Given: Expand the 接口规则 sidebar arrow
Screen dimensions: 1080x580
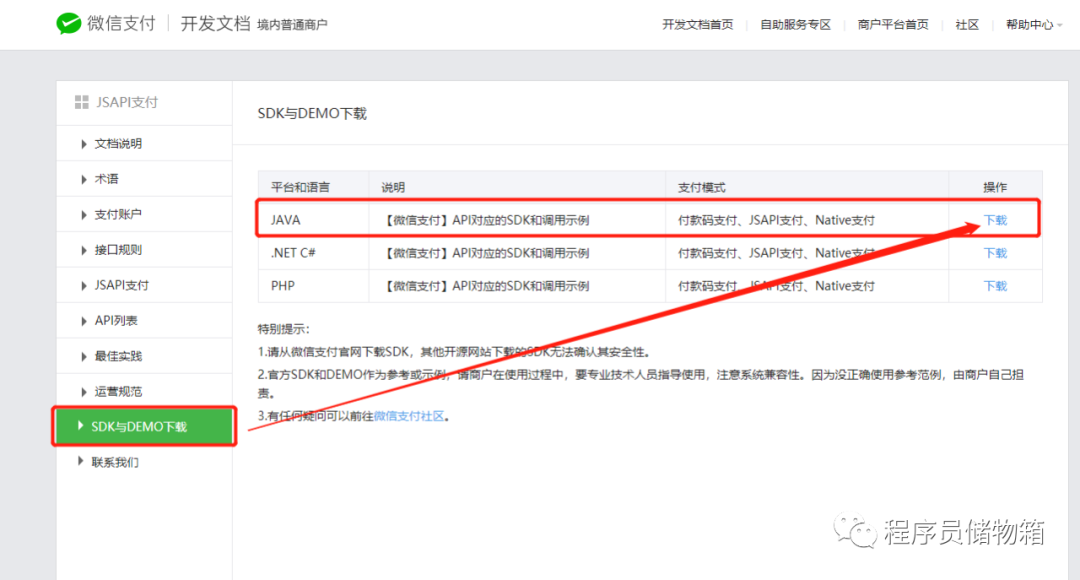Looking at the screenshot, I should [x=83, y=250].
